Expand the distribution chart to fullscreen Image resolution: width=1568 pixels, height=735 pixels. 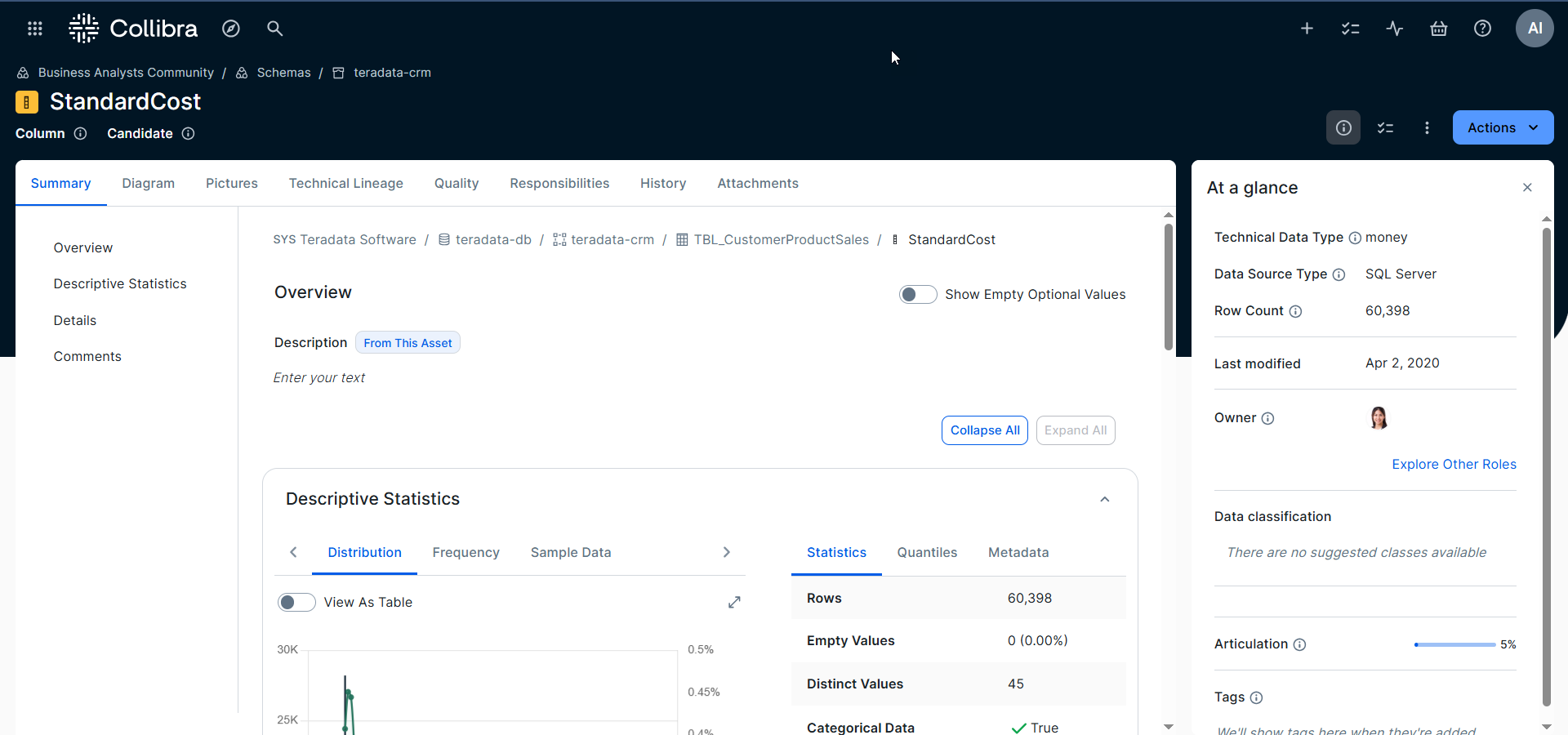(x=734, y=602)
